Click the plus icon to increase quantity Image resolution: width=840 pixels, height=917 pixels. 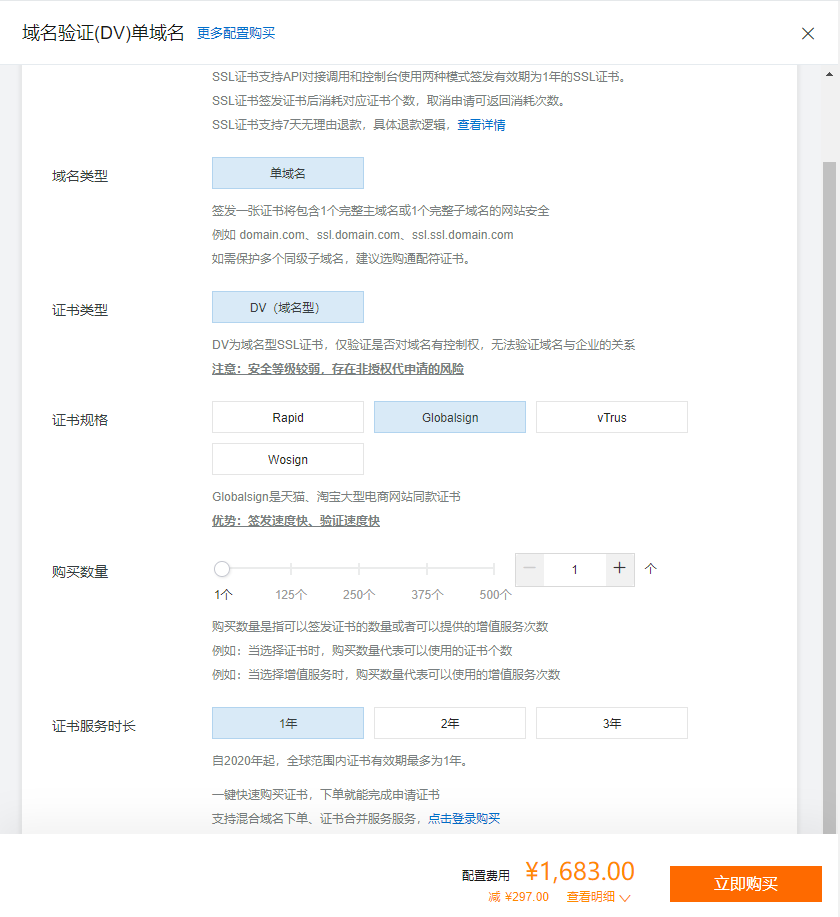619,569
